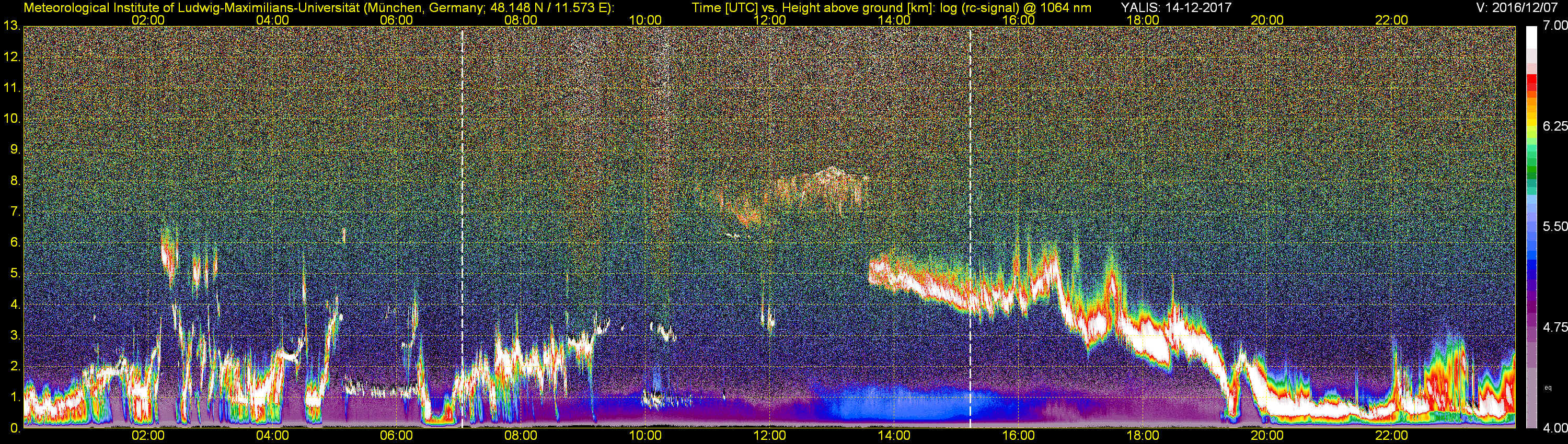Viewport: 1568px width, 444px height.
Task: Click the 14:00 label on the bottom time axis
Action: (x=894, y=436)
